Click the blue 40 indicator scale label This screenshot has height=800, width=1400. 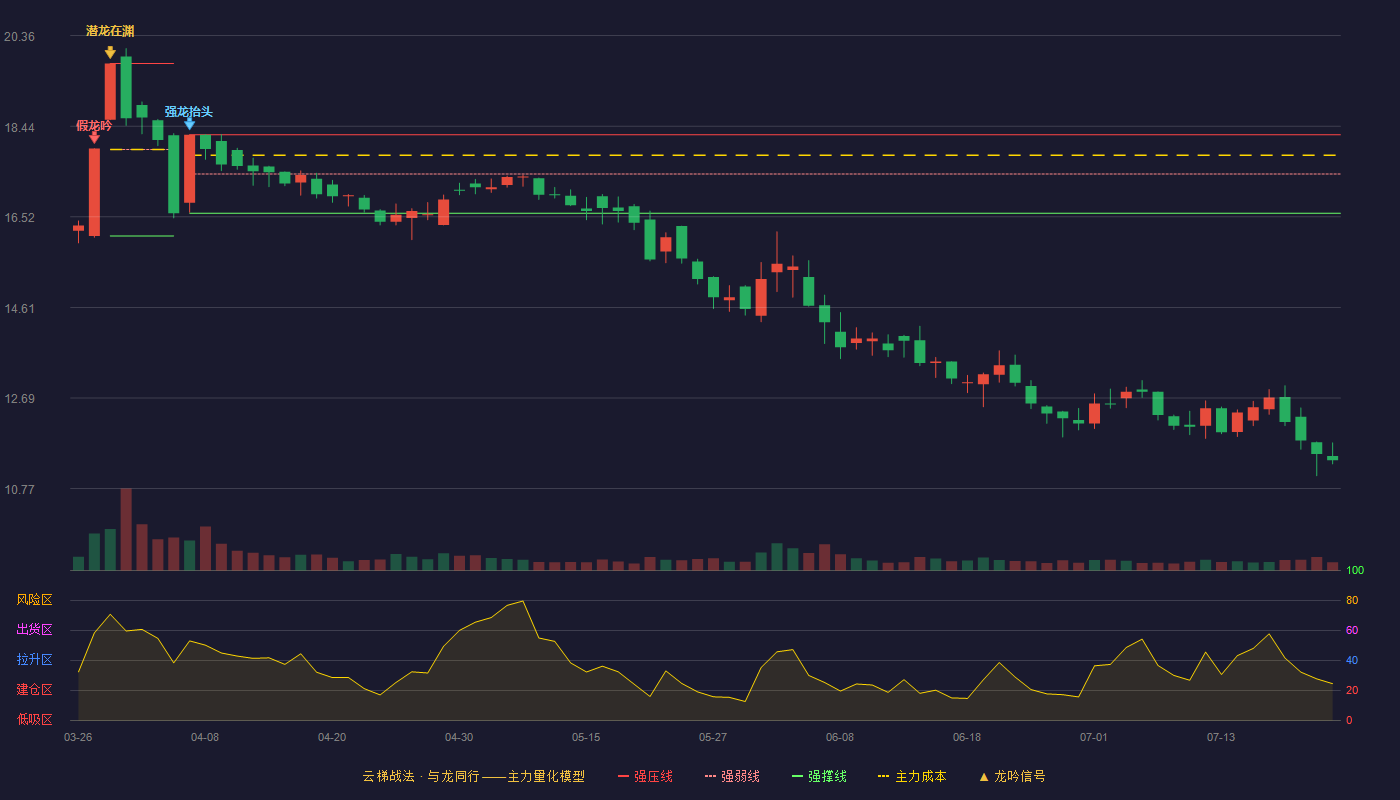(1352, 661)
